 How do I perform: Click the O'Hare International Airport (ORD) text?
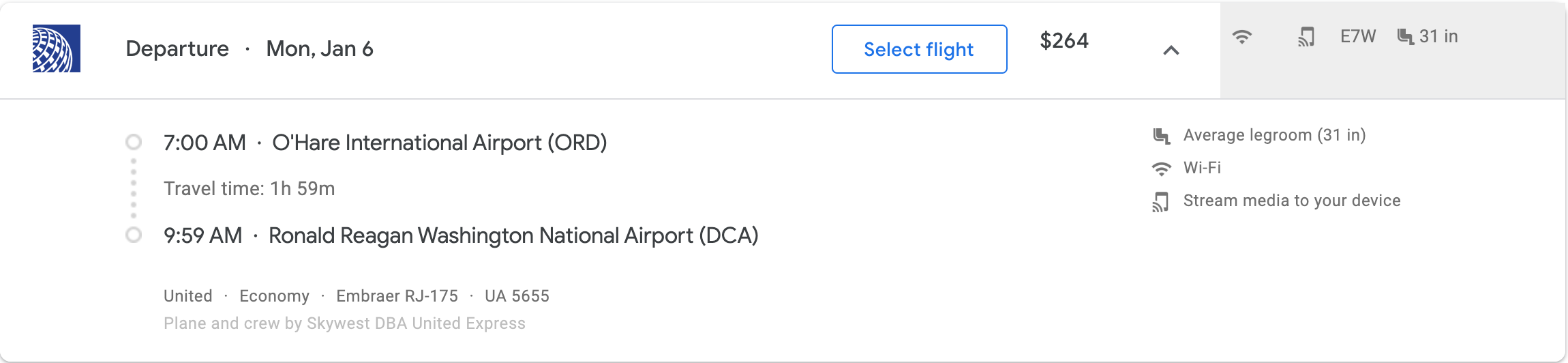click(x=439, y=143)
